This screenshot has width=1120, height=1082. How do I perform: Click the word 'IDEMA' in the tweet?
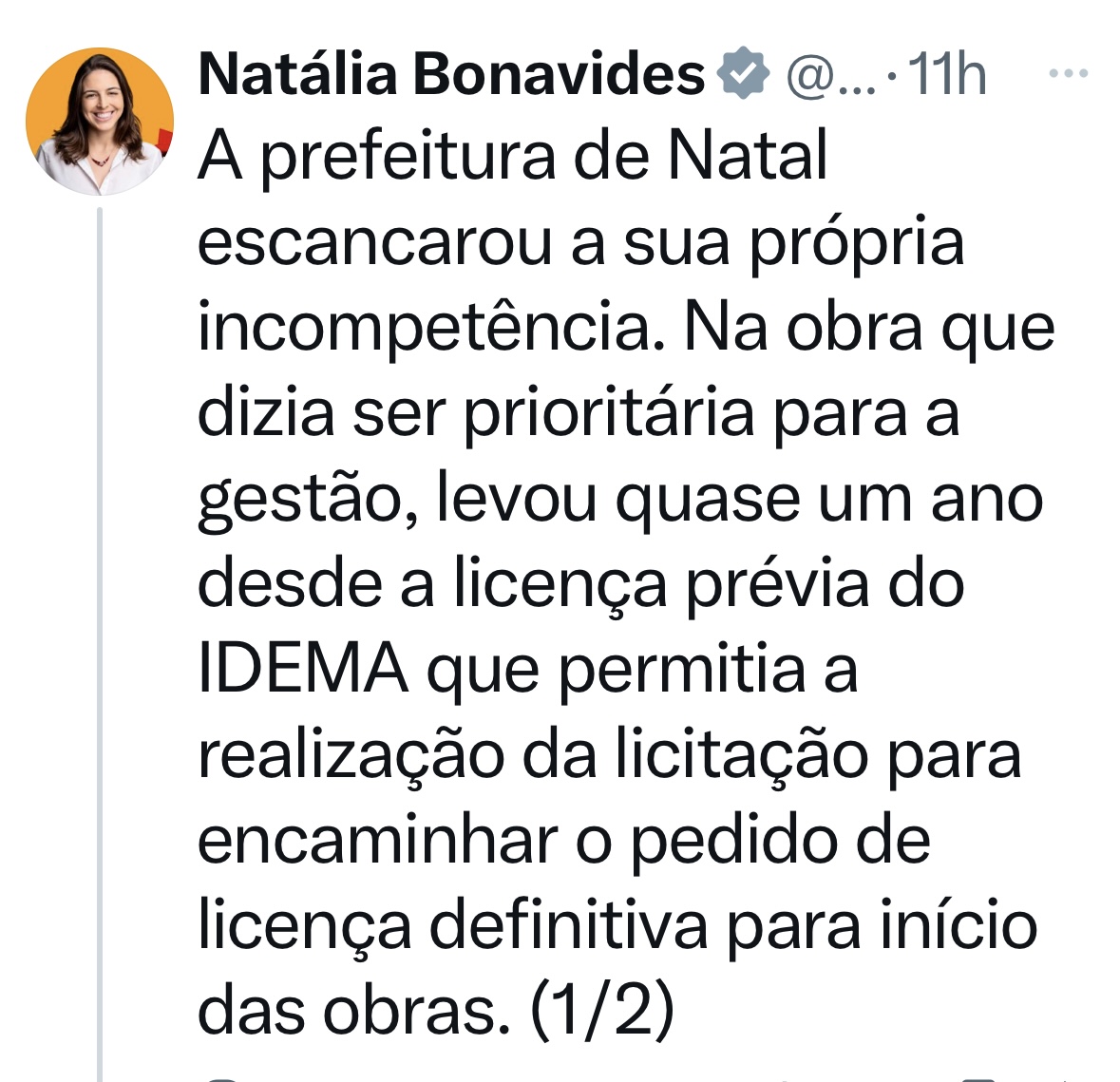pos(303,669)
